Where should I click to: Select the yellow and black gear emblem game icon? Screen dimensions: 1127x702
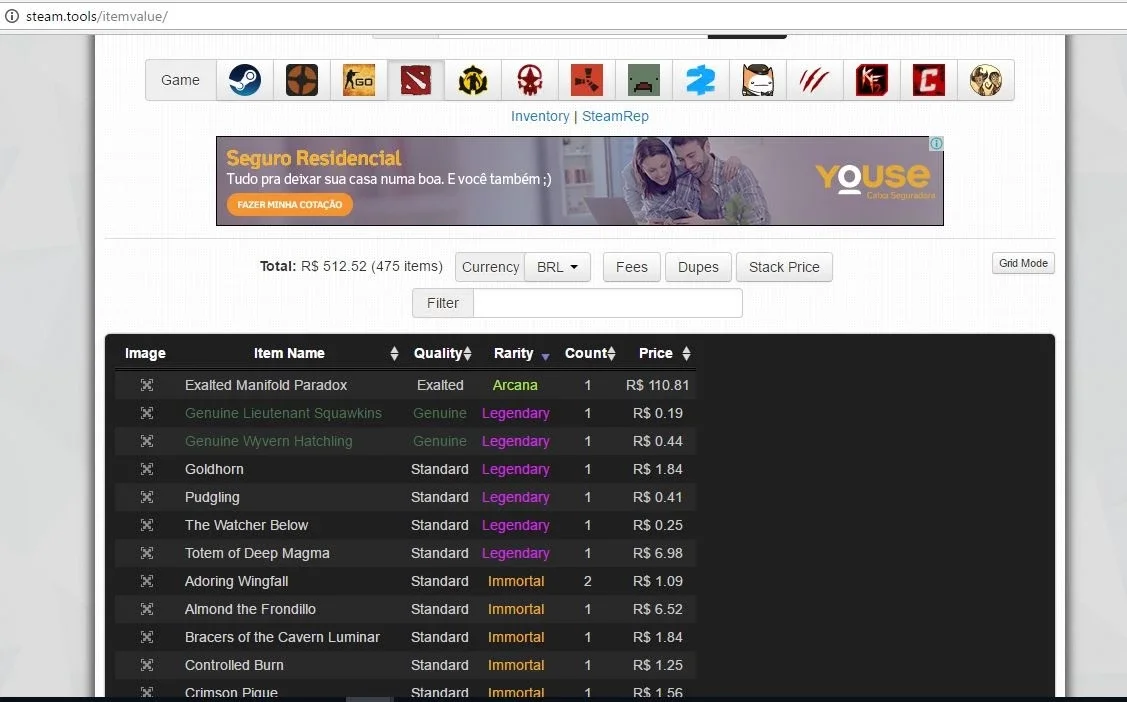click(473, 80)
